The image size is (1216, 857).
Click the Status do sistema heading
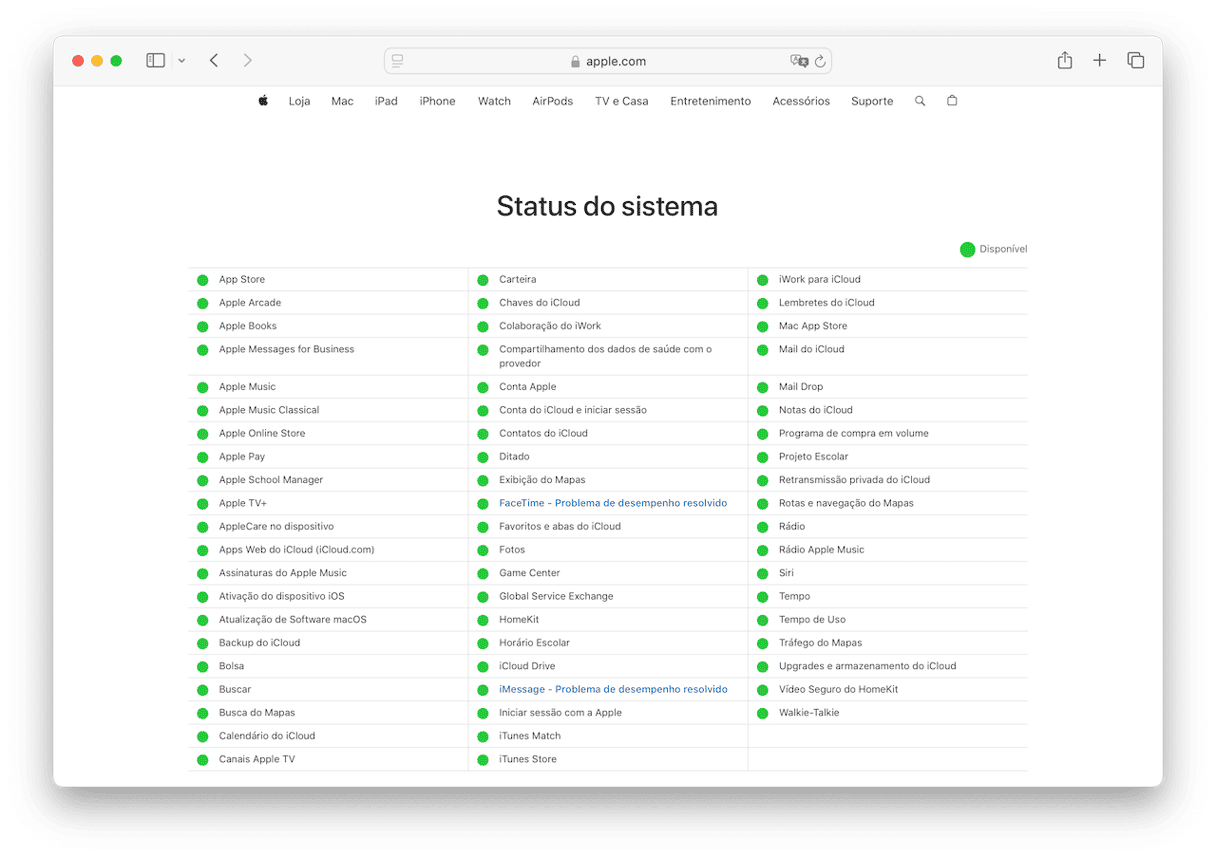coord(607,207)
